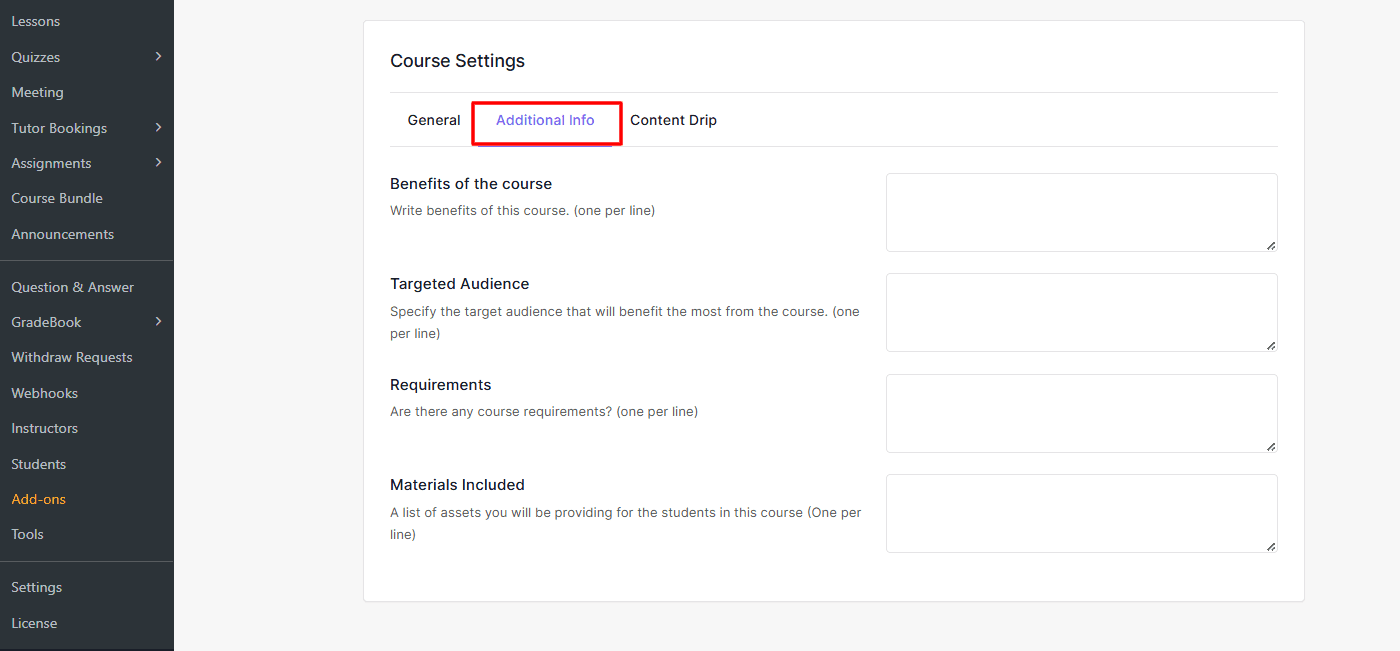
Task: Click the Materials Included text field
Action: pos(1080,513)
